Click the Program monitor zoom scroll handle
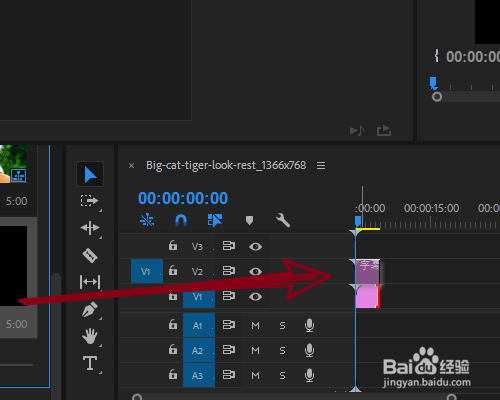Viewport: 500px width, 400px height. click(437, 97)
